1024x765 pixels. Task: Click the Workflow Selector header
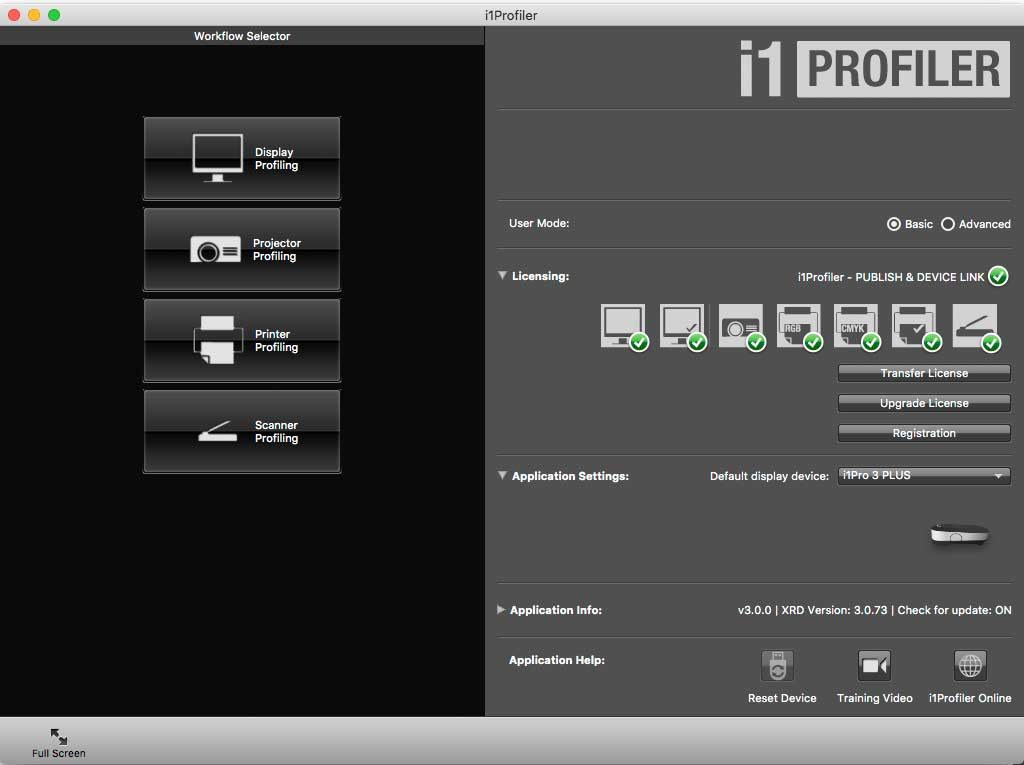tap(242, 36)
